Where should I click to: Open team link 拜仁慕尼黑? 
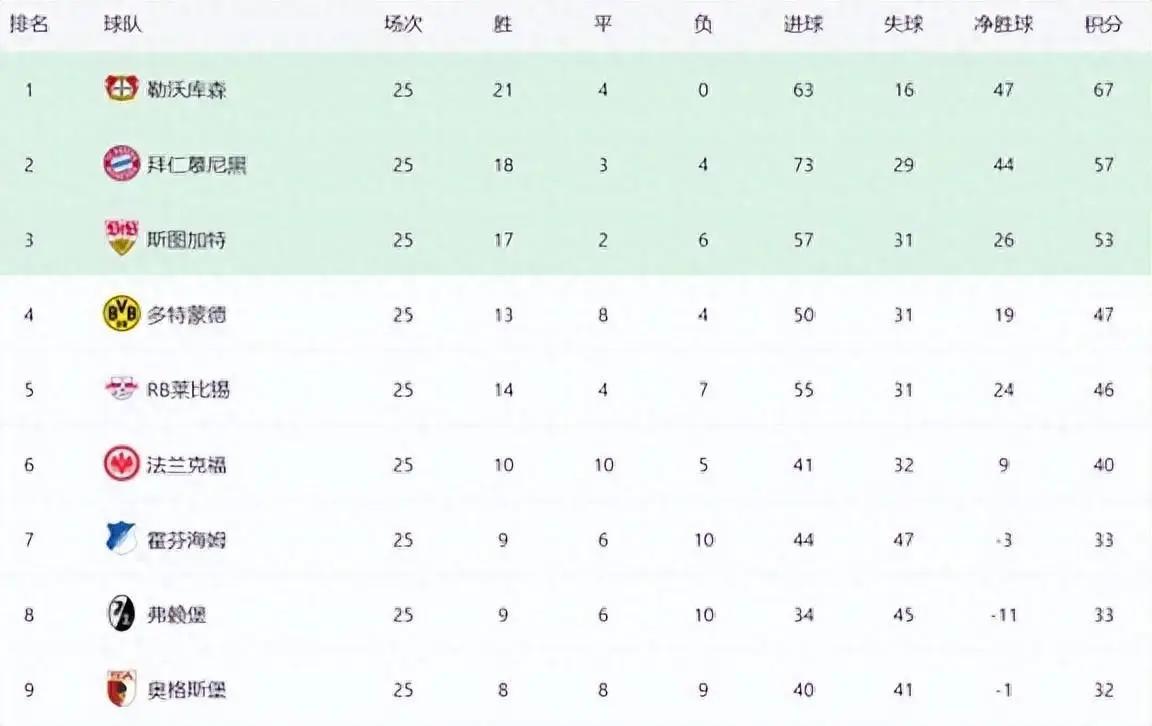pyautogui.click(x=196, y=164)
